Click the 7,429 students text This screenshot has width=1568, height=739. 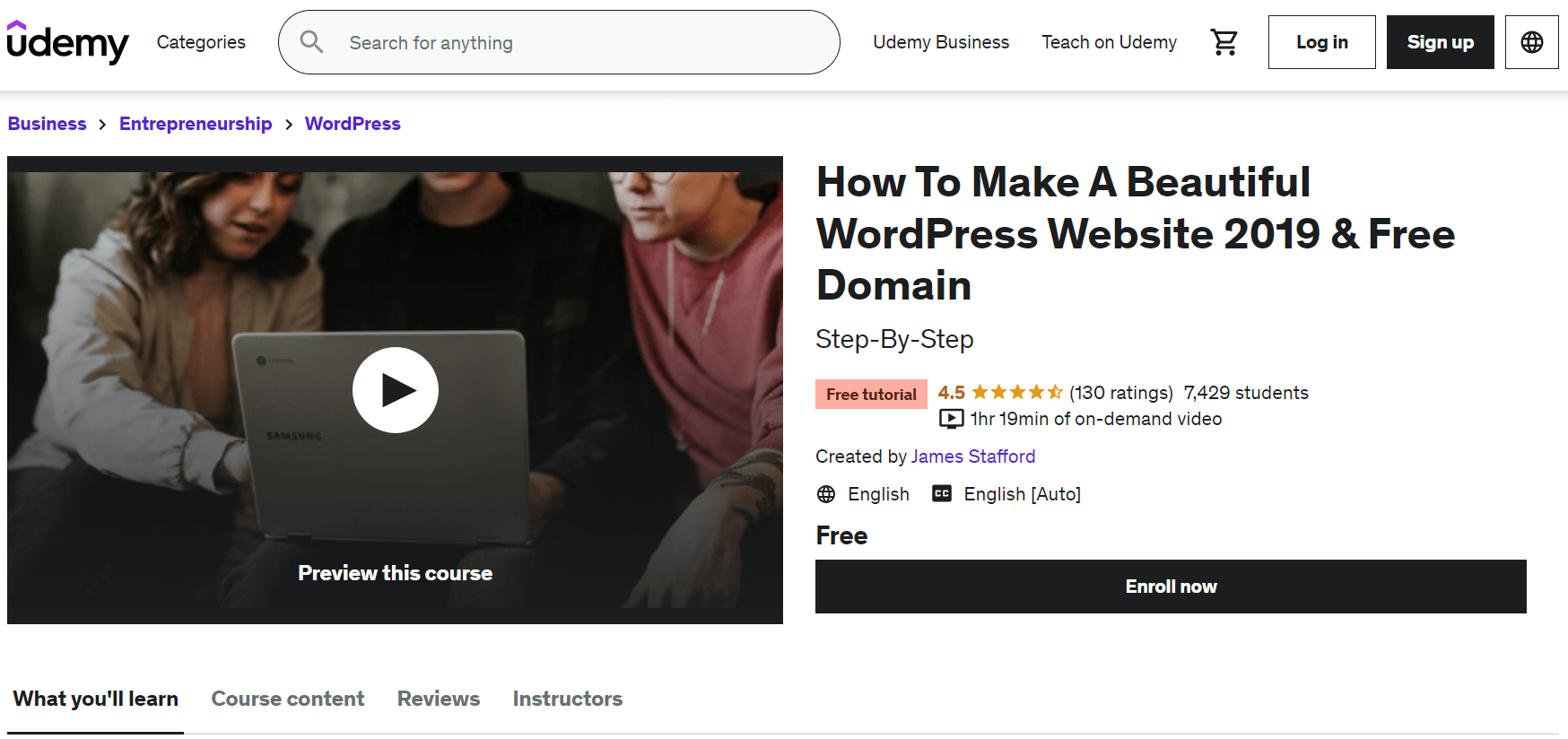(x=1246, y=393)
